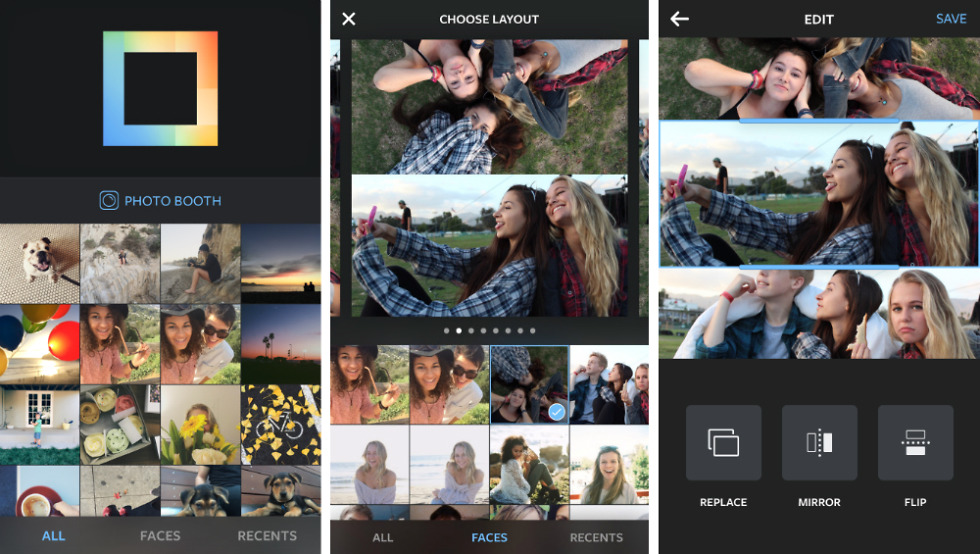Screen dimensions: 980x554
Task: Open the Photo Booth text link
Action: (172, 201)
